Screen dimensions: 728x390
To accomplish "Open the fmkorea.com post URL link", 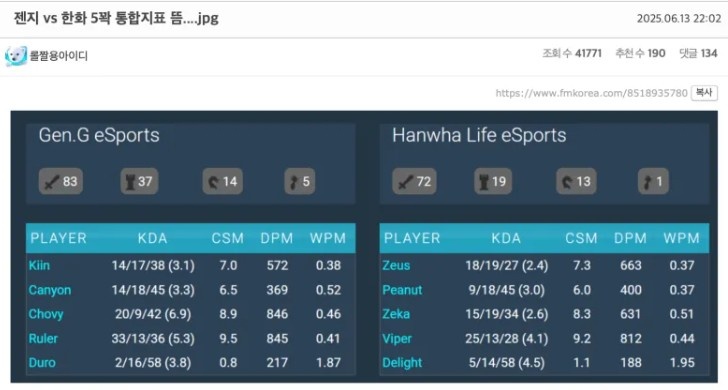I will point(591,93).
